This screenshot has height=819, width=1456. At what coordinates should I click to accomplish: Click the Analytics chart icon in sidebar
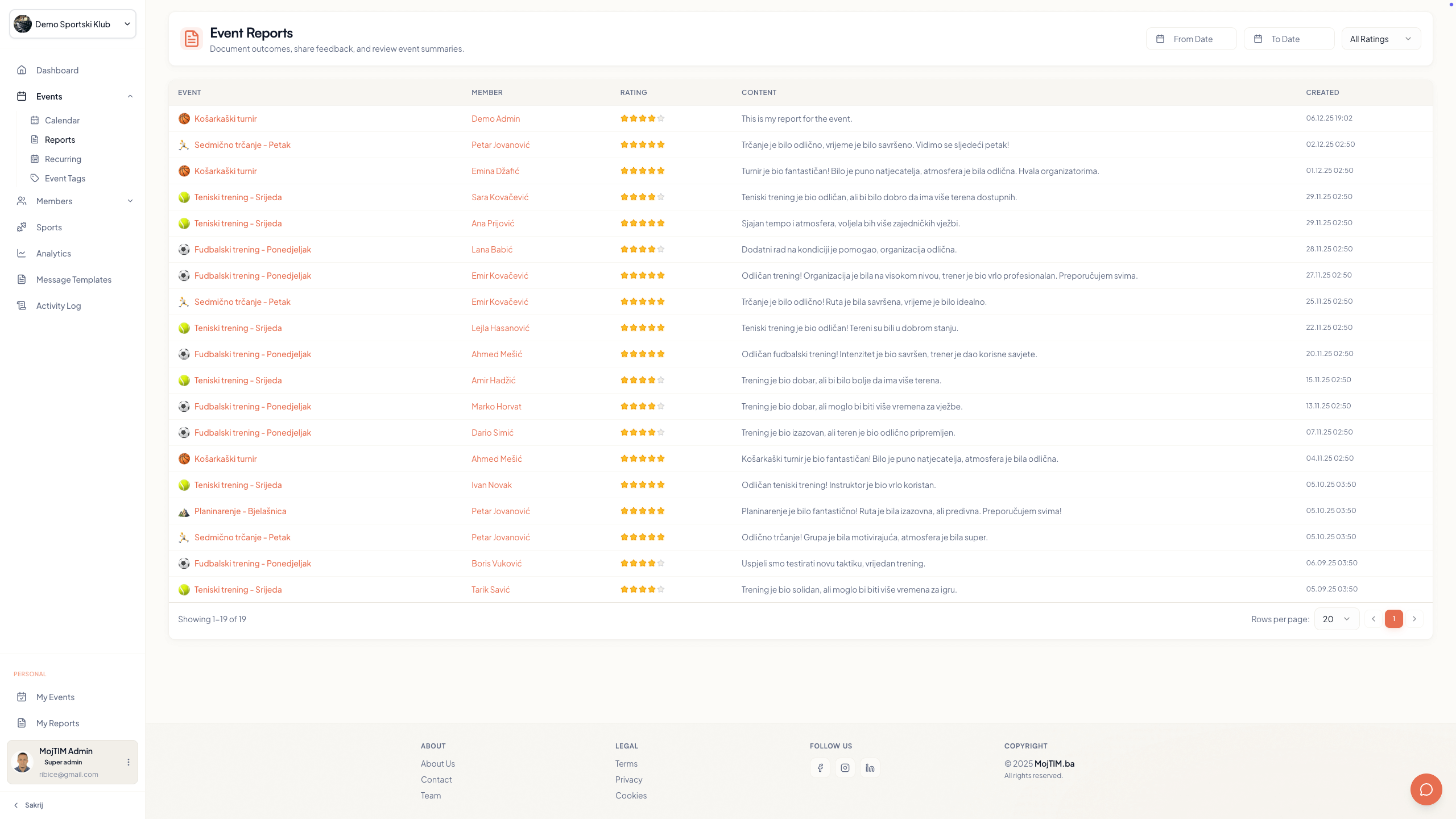point(22,254)
